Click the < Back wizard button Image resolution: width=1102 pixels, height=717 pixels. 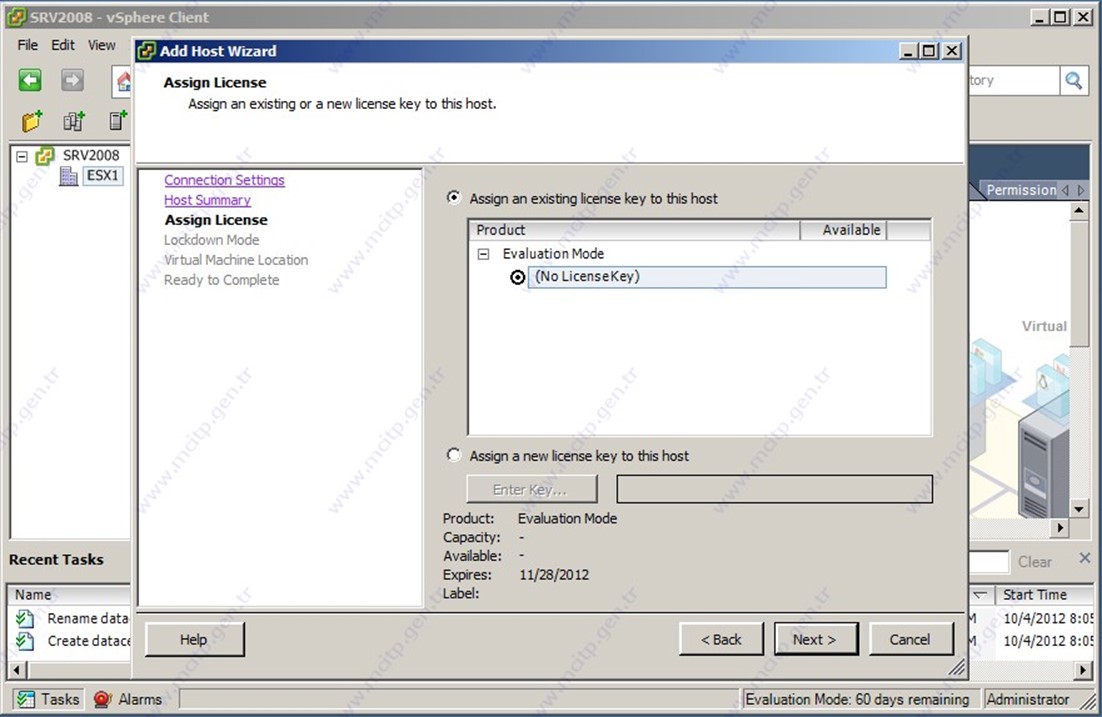coord(721,640)
